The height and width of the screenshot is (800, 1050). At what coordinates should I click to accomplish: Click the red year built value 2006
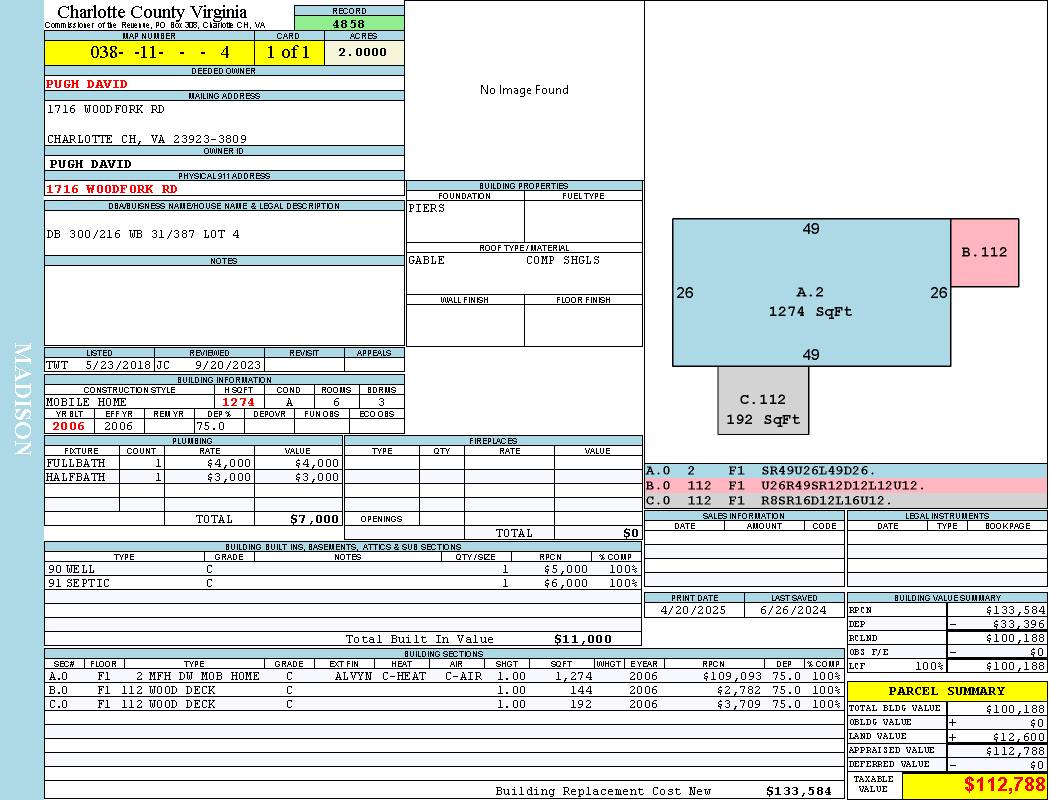70,426
